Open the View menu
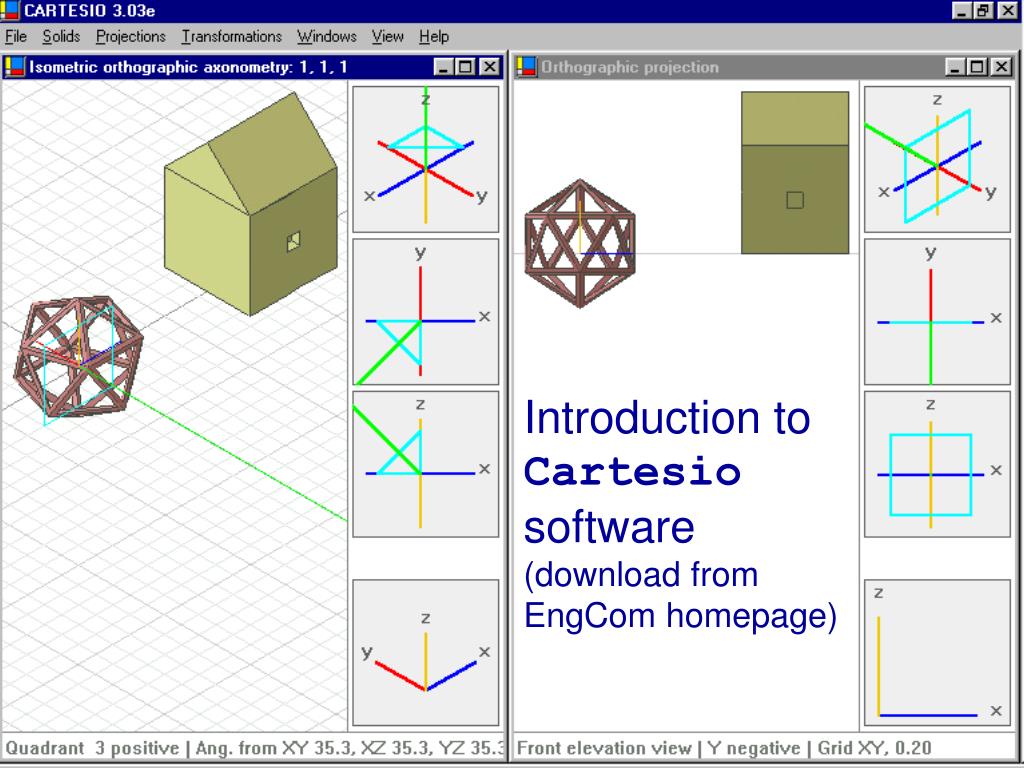 click(x=387, y=37)
